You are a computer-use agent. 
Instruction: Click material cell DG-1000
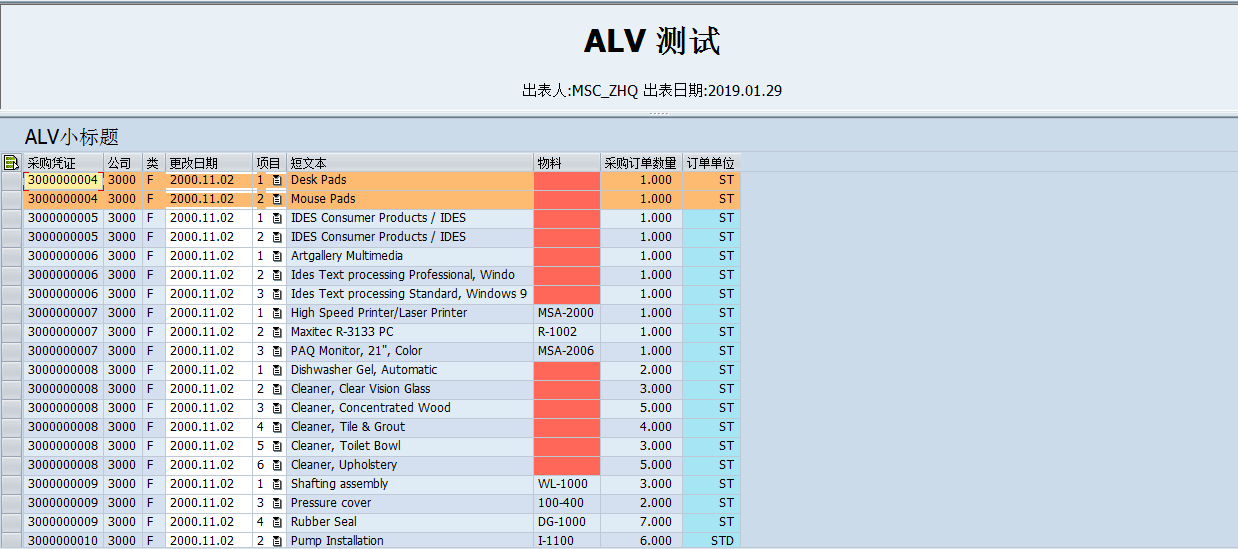(567, 522)
